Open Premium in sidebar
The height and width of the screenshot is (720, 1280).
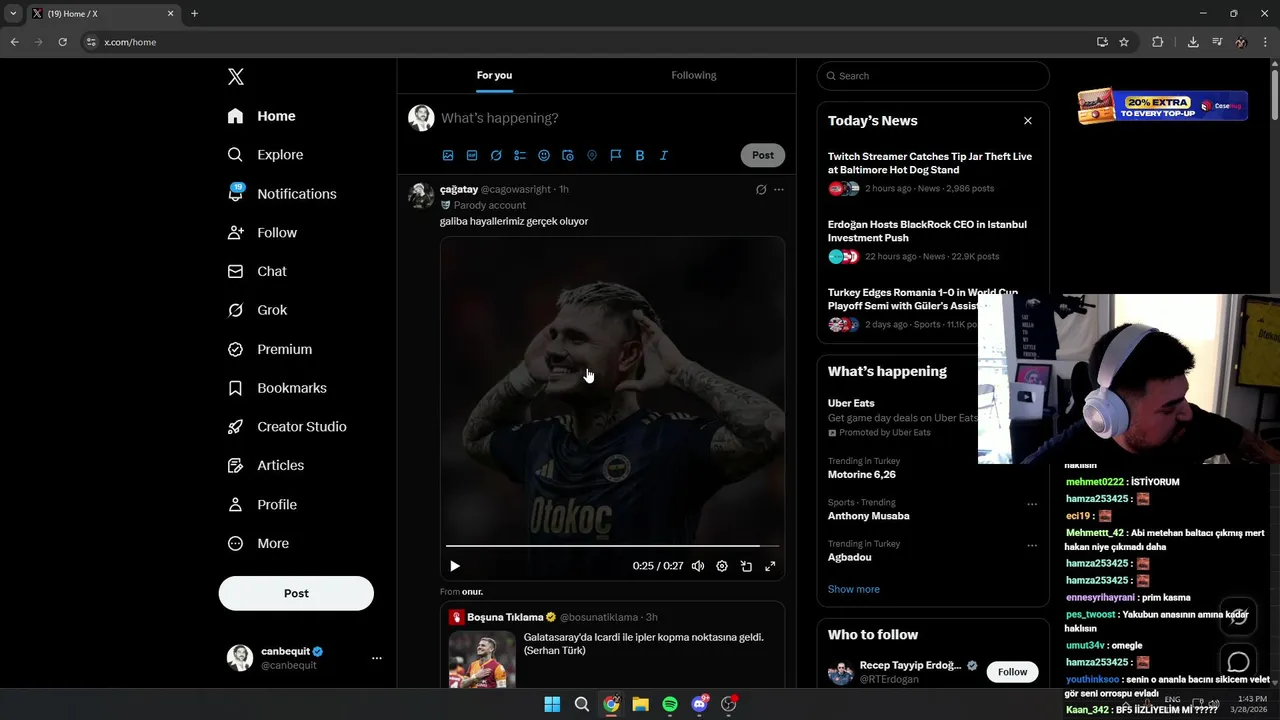pos(270,349)
